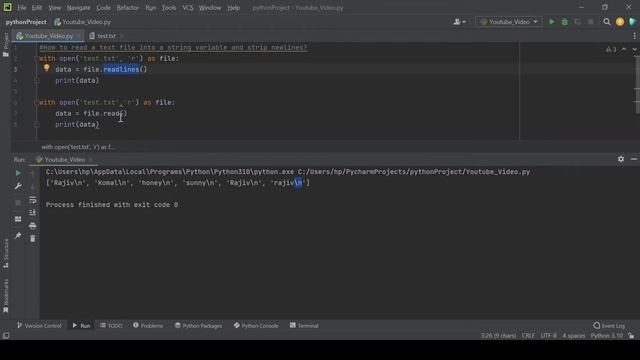Open the Help menu
This screenshot has width=640, height=360.
[233, 8]
